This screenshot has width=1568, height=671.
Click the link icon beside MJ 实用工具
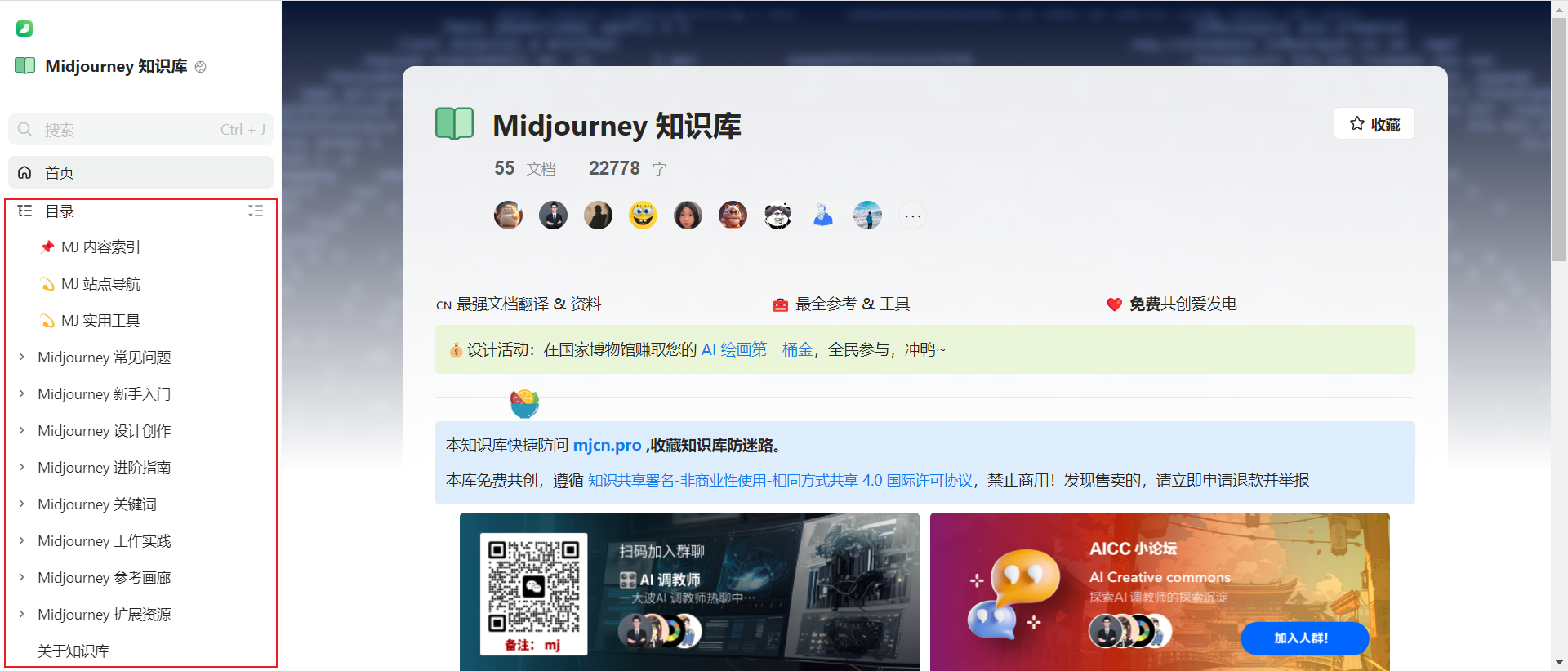pyautogui.click(x=47, y=320)
